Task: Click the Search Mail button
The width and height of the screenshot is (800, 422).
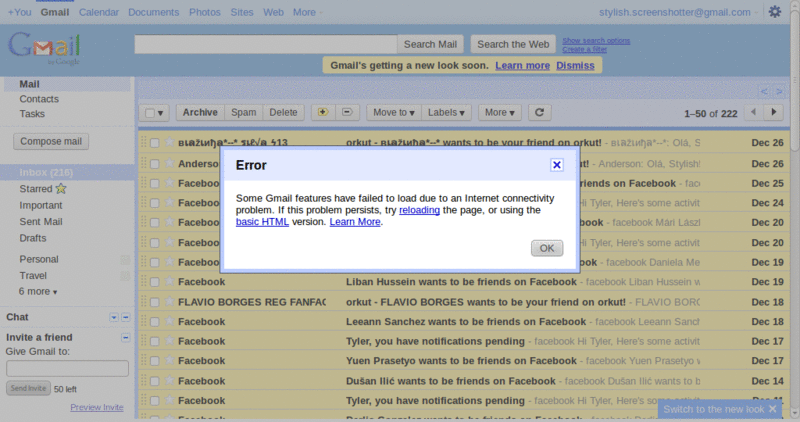Action: click(430, 44)
